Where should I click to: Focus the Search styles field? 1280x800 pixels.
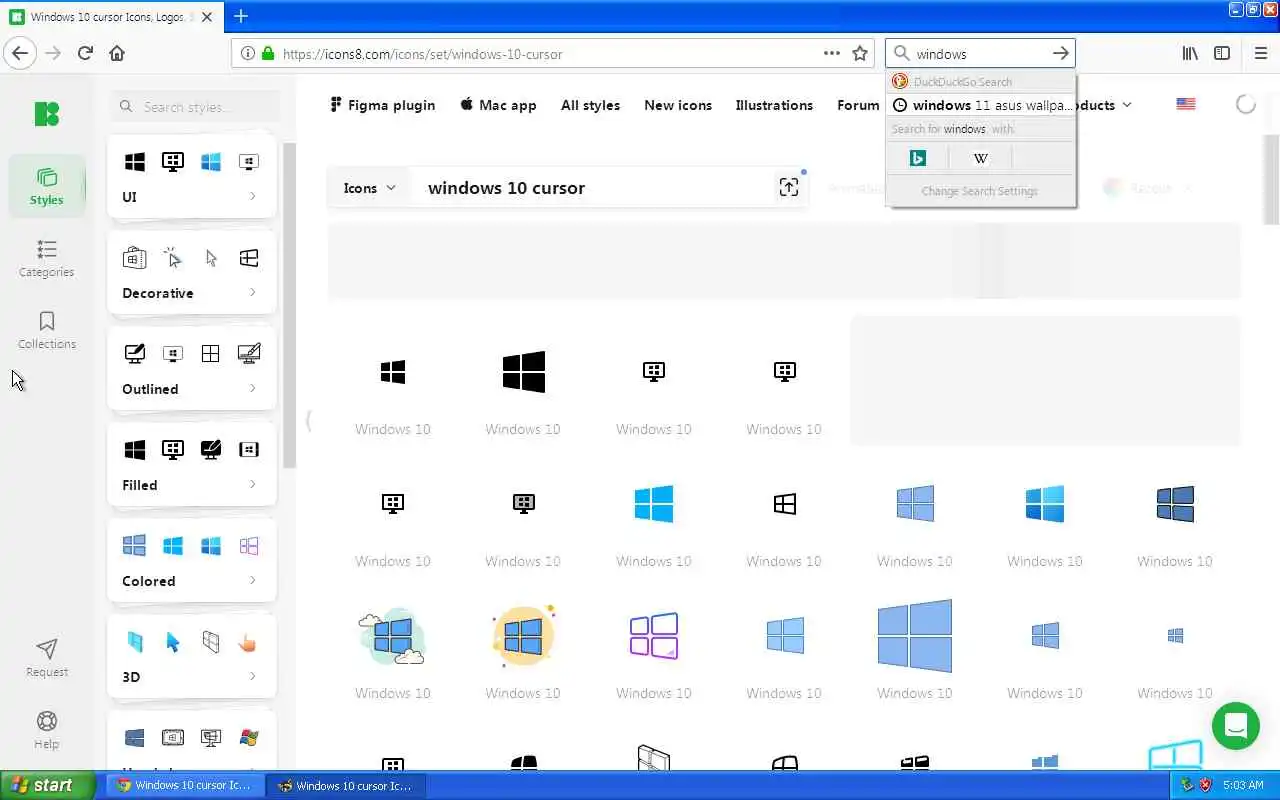point(194,106)
